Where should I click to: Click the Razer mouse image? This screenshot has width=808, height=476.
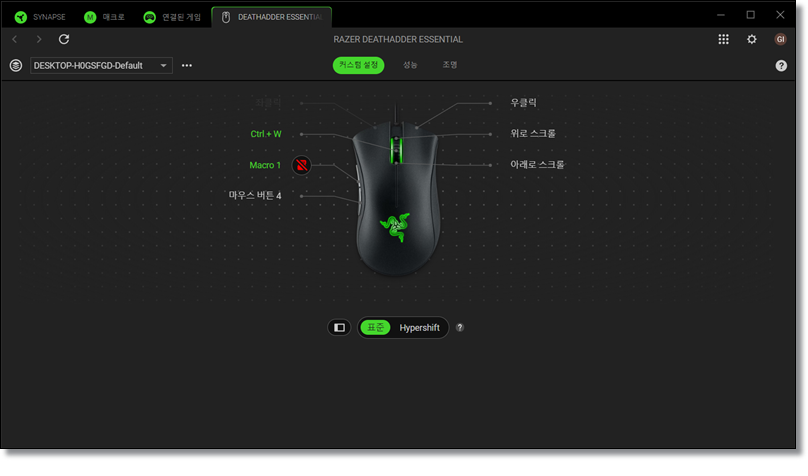pyautogui.click(x=396, y=198)
